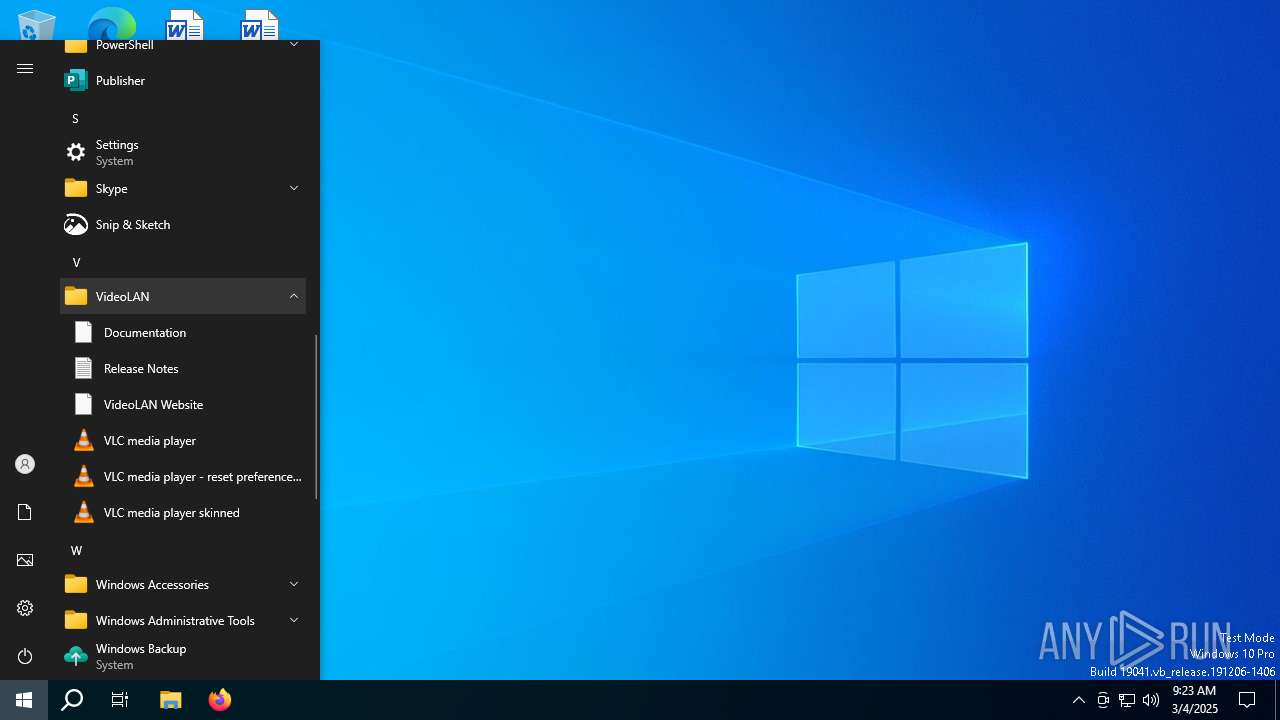Screen dimensions: 1280x720
Task: Open the Meet Now tray icon
Action: click(1103, 700)
